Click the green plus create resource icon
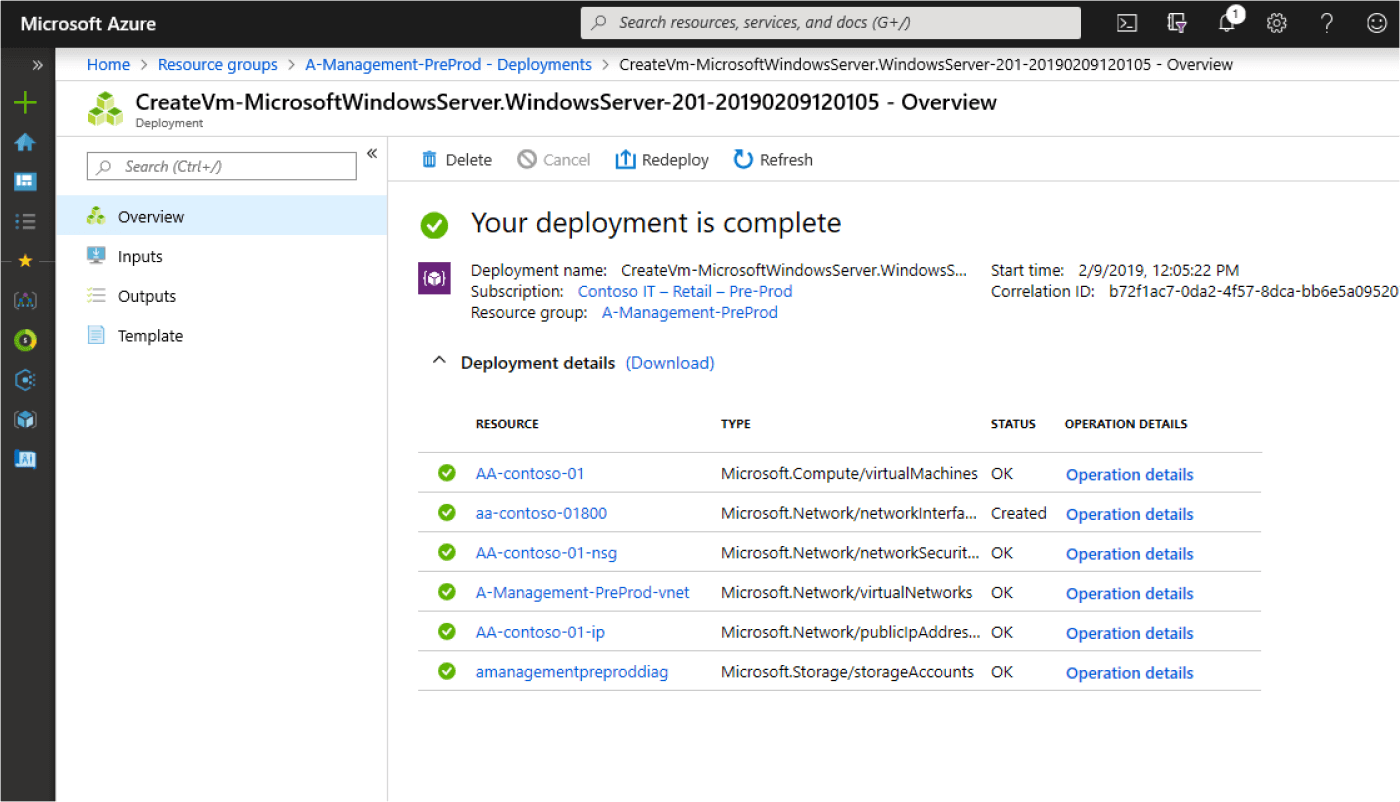Viewport: 1400px width, 802px height. (x=25, y=102)
